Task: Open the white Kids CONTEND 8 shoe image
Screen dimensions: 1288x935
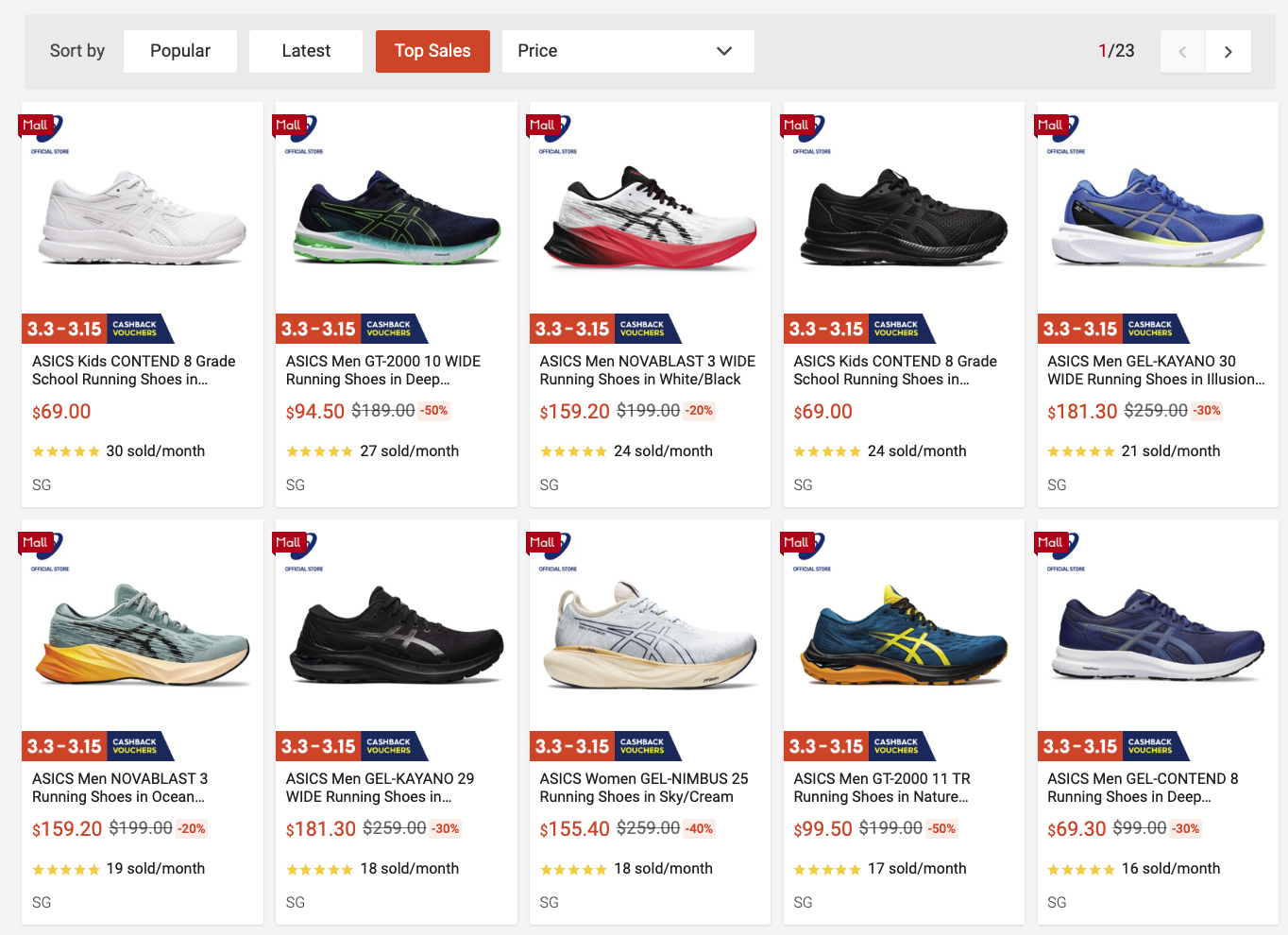Action: click(x=142, y=218)
